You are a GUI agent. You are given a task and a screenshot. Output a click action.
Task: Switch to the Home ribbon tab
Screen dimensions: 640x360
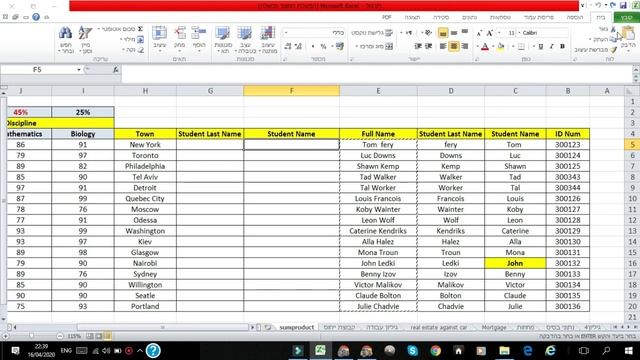coord(601,17)
